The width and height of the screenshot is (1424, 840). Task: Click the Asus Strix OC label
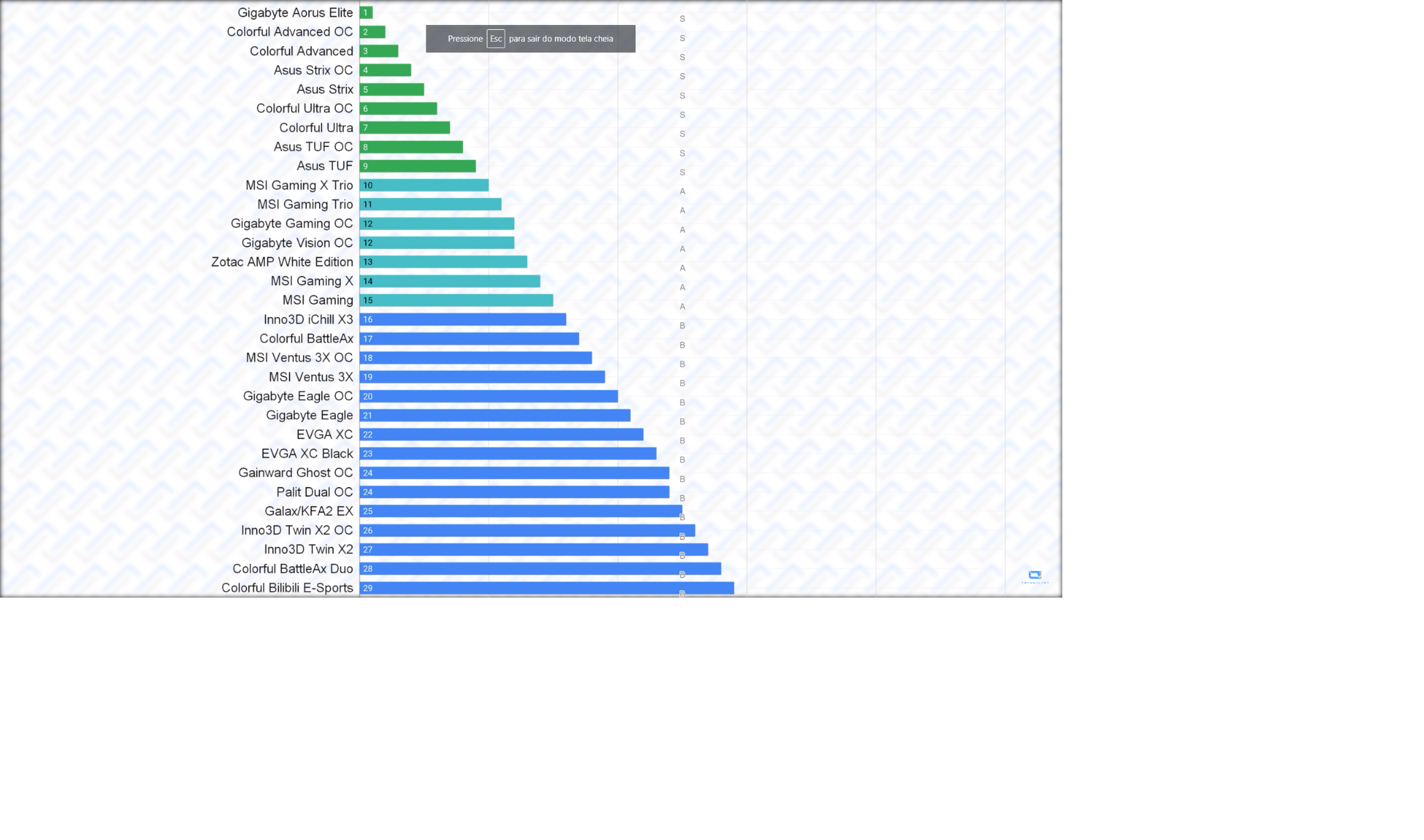pos(314,70)
